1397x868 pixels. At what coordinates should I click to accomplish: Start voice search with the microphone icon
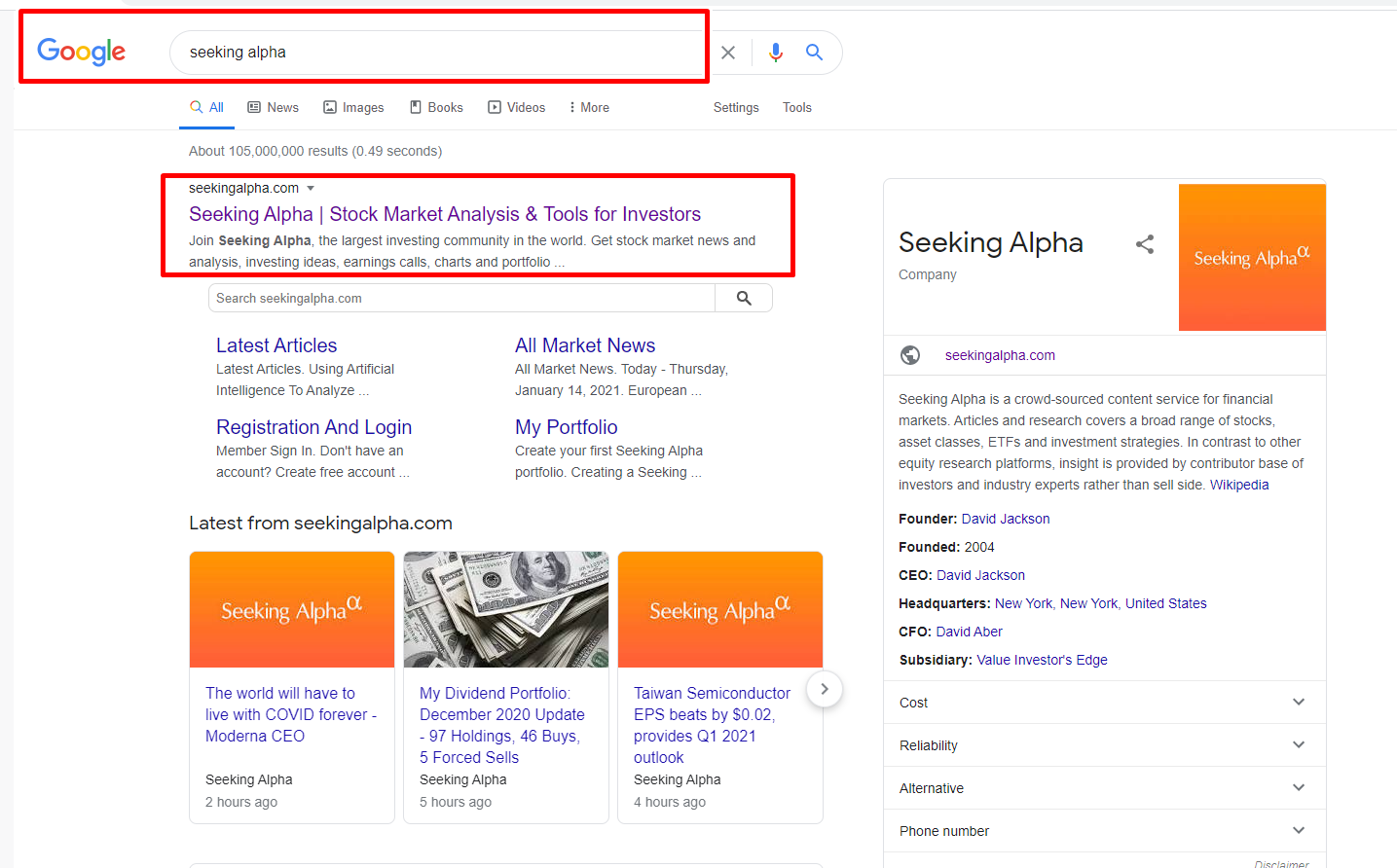pyautogui.click(x=775, y=53)
